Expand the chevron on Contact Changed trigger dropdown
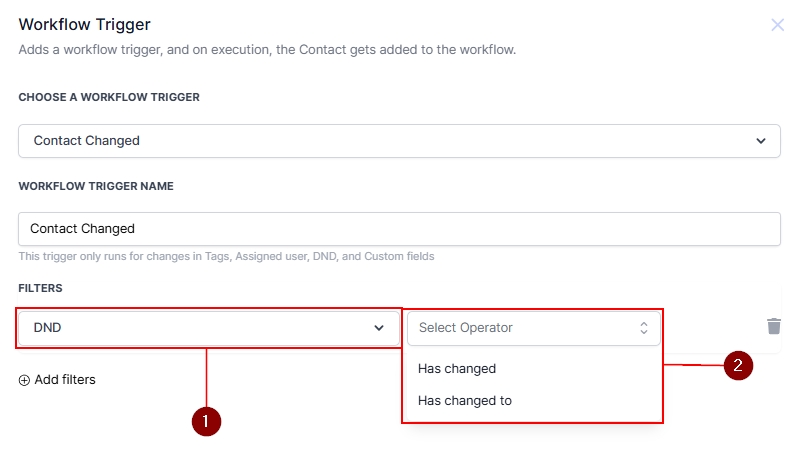 (761, 141)
